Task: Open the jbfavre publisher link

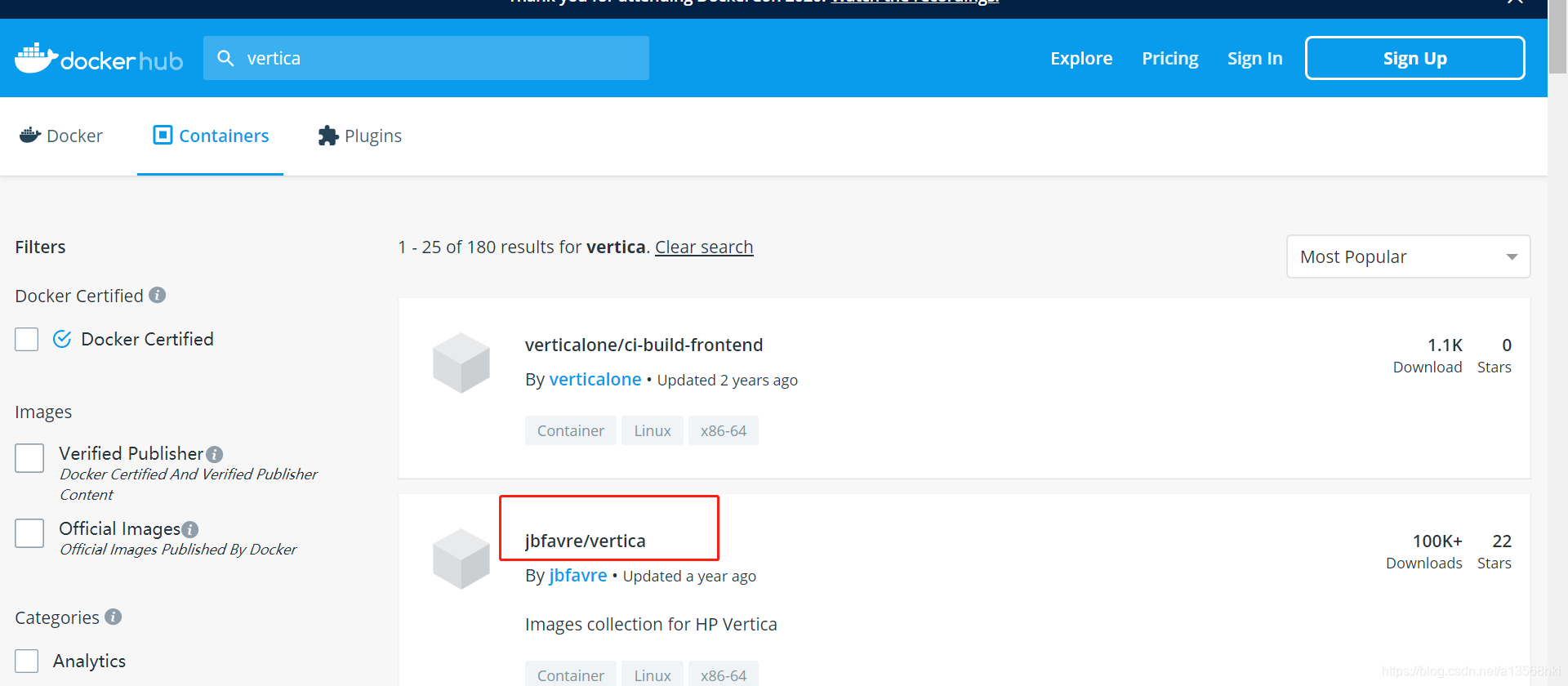Action: point(578,576)
